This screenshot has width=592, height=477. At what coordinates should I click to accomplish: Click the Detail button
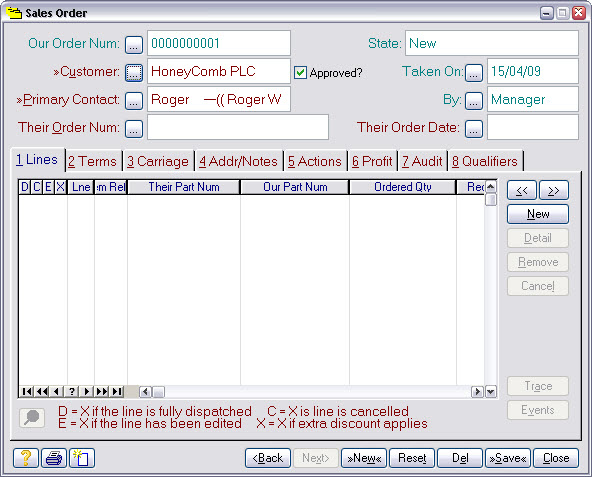point(538,238)
